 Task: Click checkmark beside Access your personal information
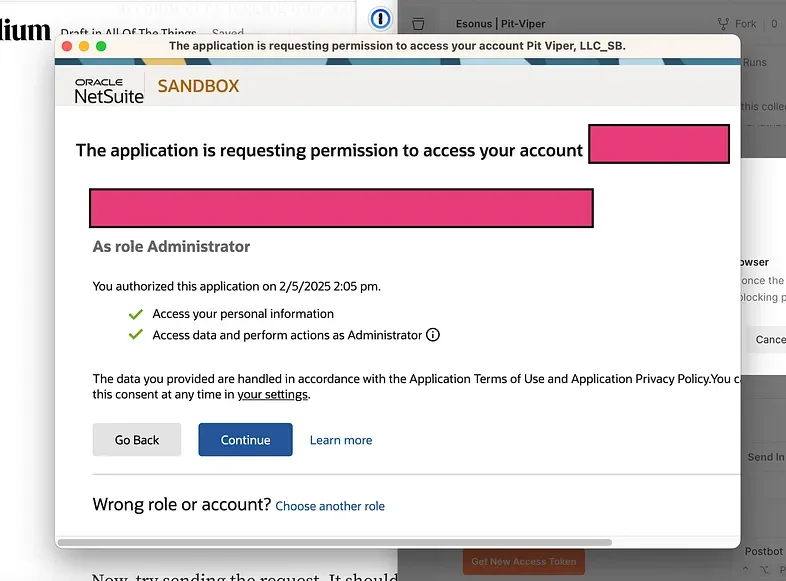(136, 313)
